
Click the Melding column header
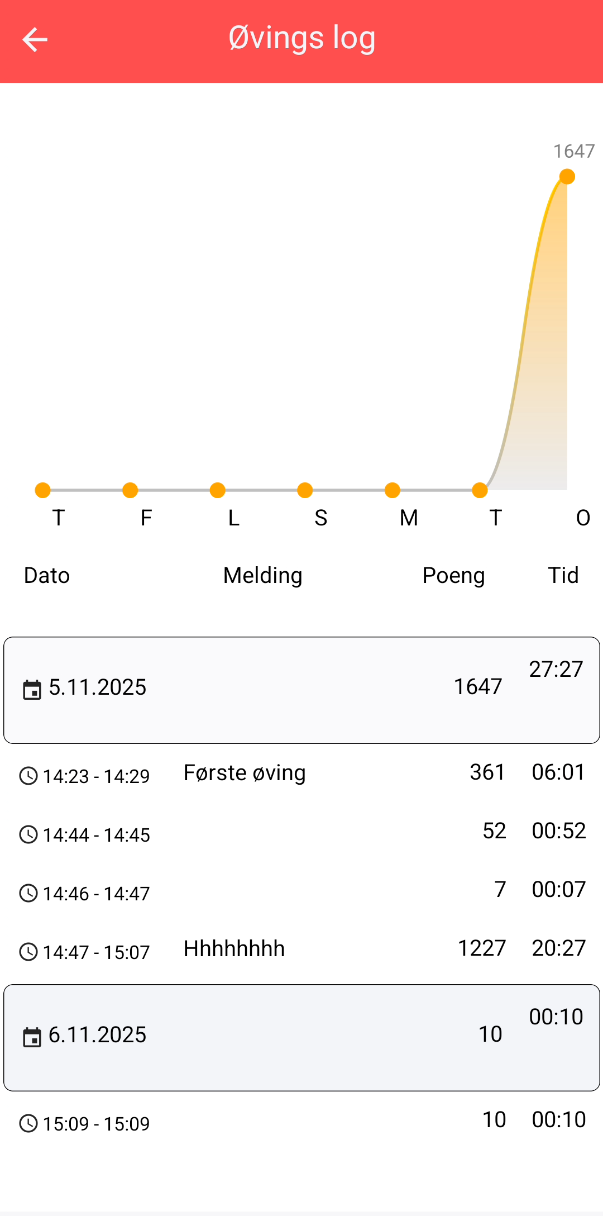pyautogui.click(x=262, y=576)
